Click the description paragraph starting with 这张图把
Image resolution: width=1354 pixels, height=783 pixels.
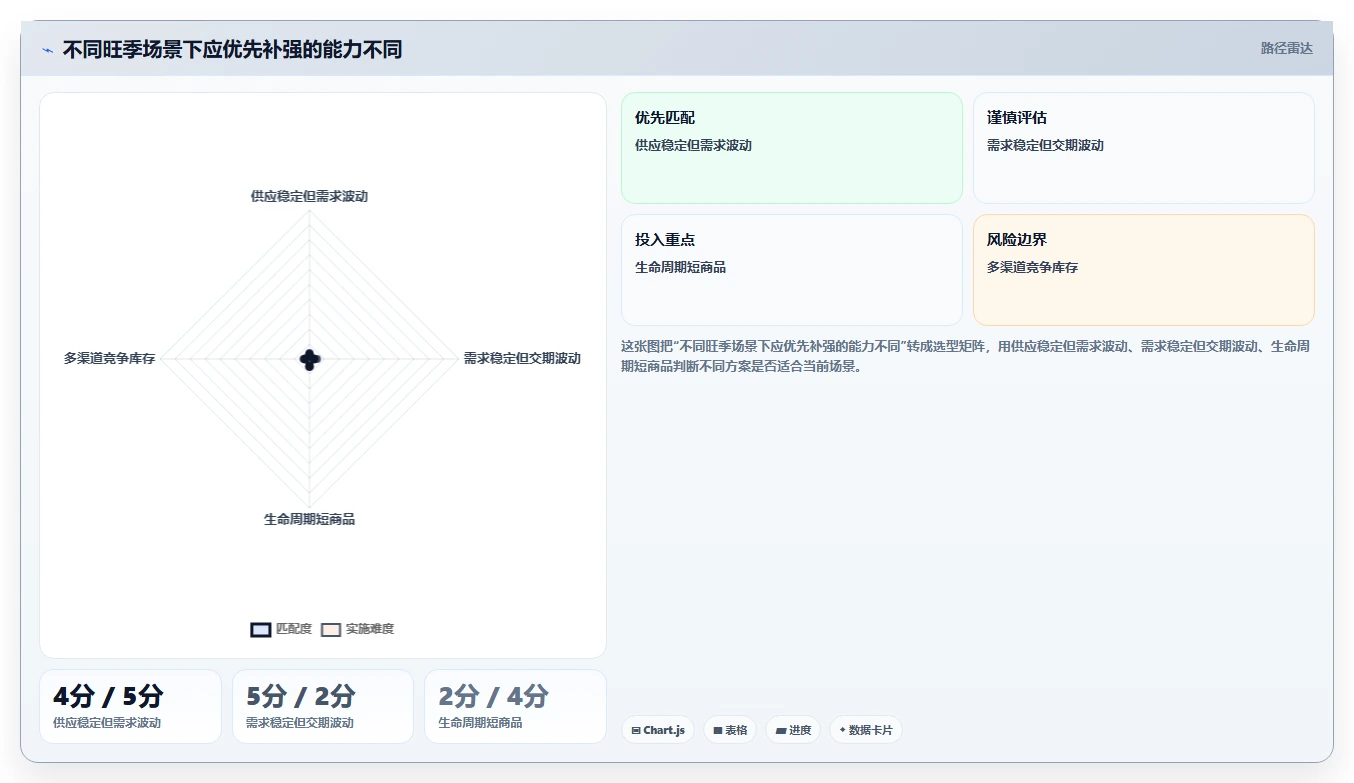[x=968, y=356]
